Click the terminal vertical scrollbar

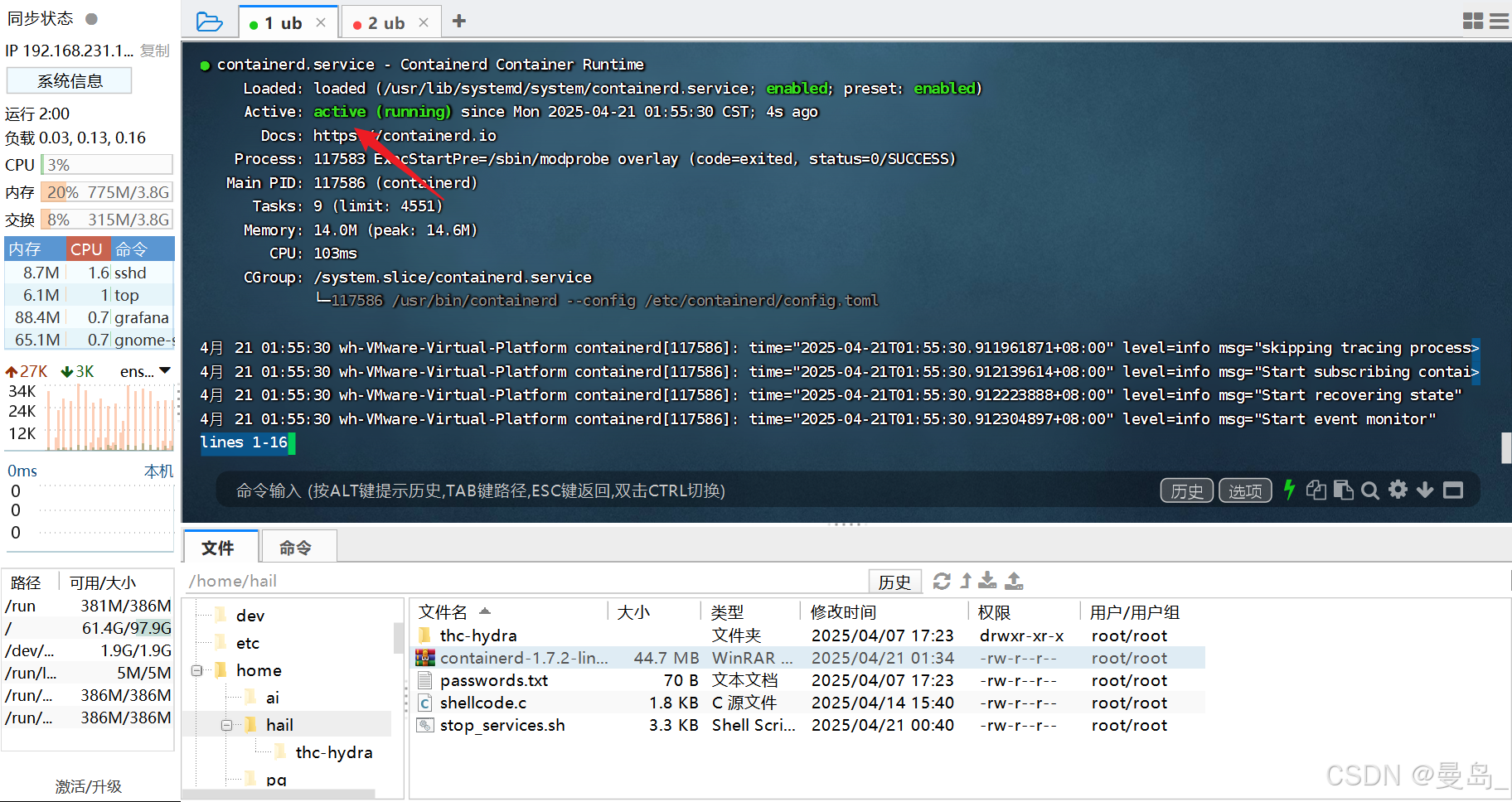1506,447
